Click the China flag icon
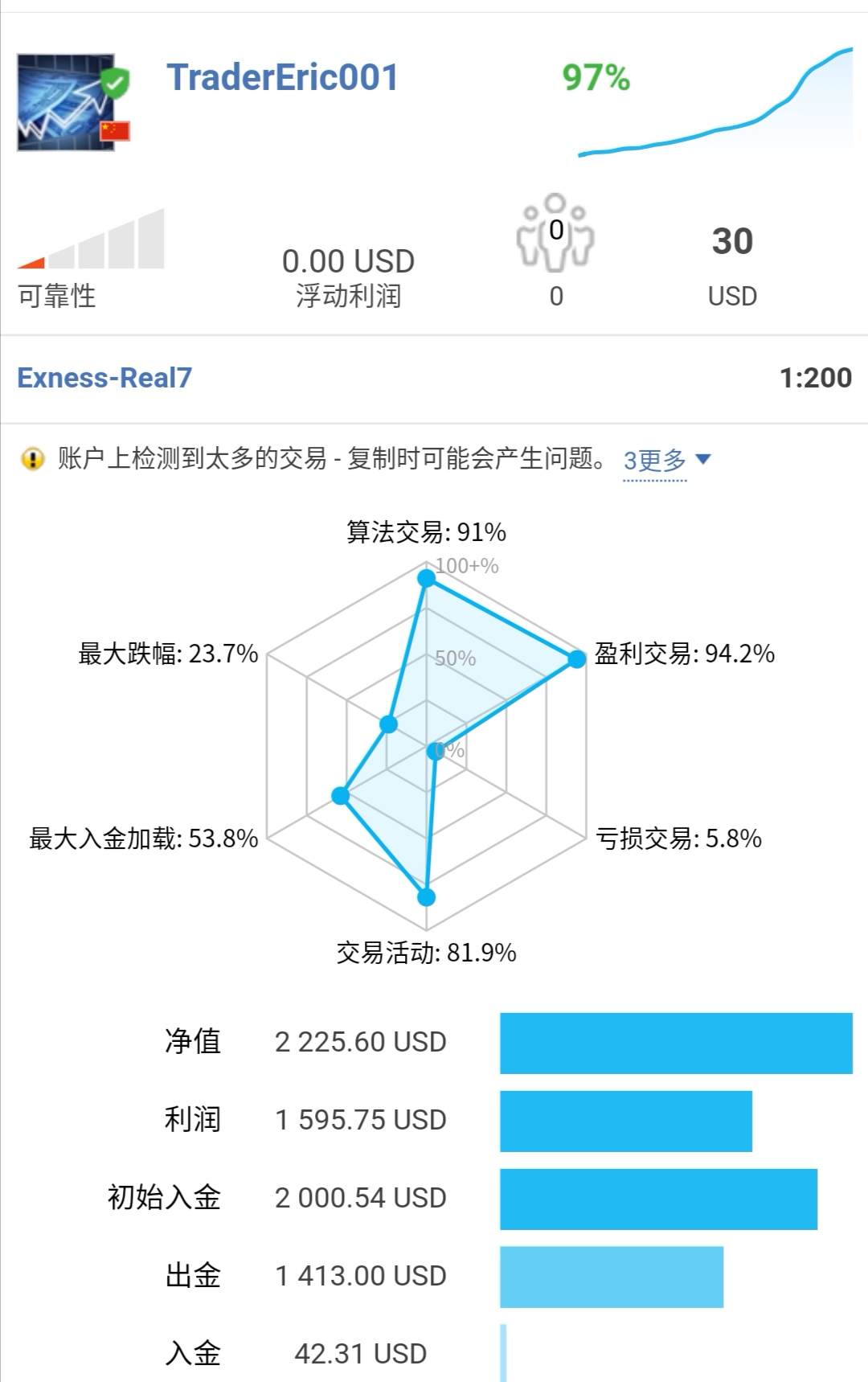 (x=115, y=131)
